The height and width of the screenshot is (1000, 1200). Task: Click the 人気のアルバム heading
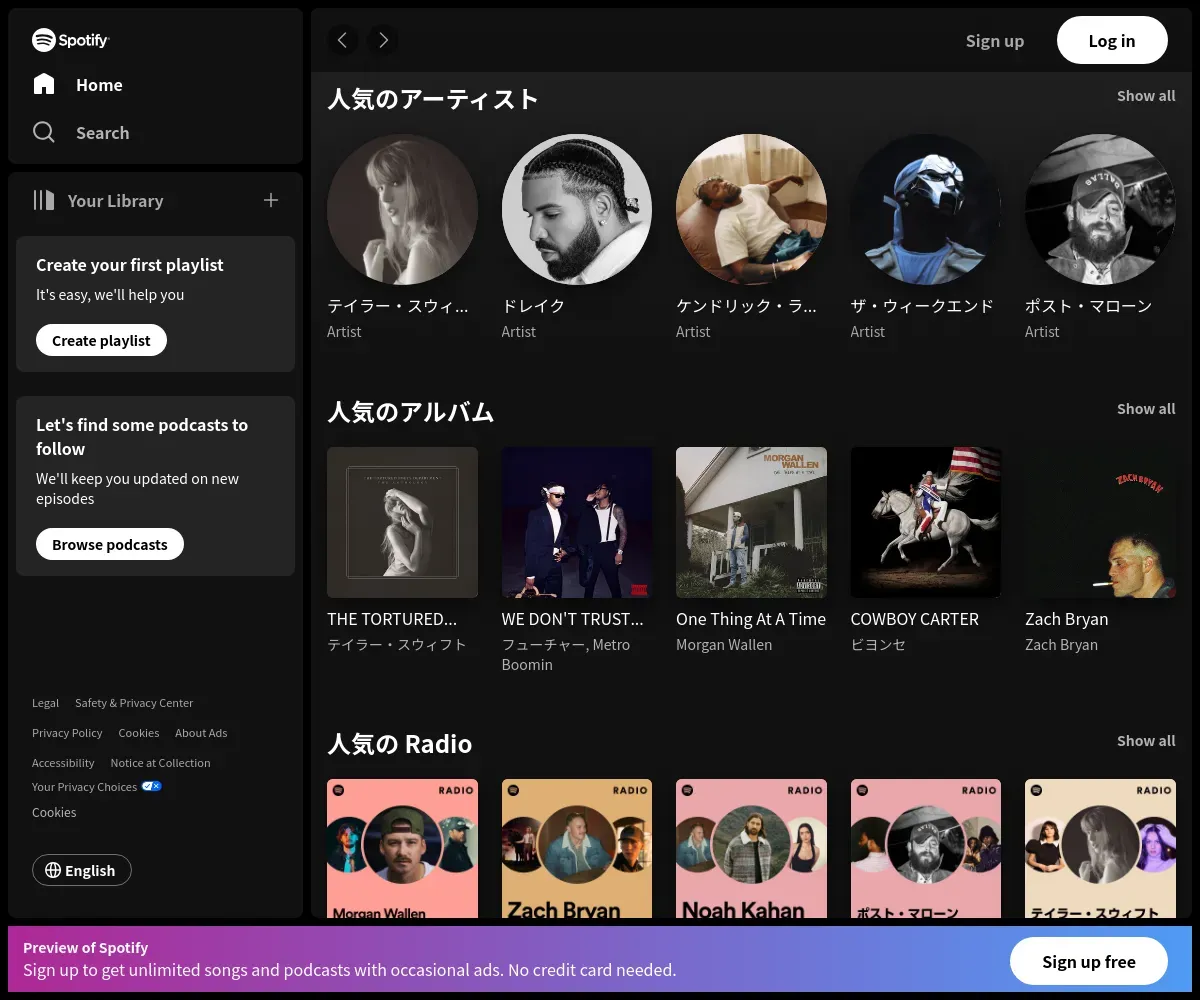pos(411,412)
